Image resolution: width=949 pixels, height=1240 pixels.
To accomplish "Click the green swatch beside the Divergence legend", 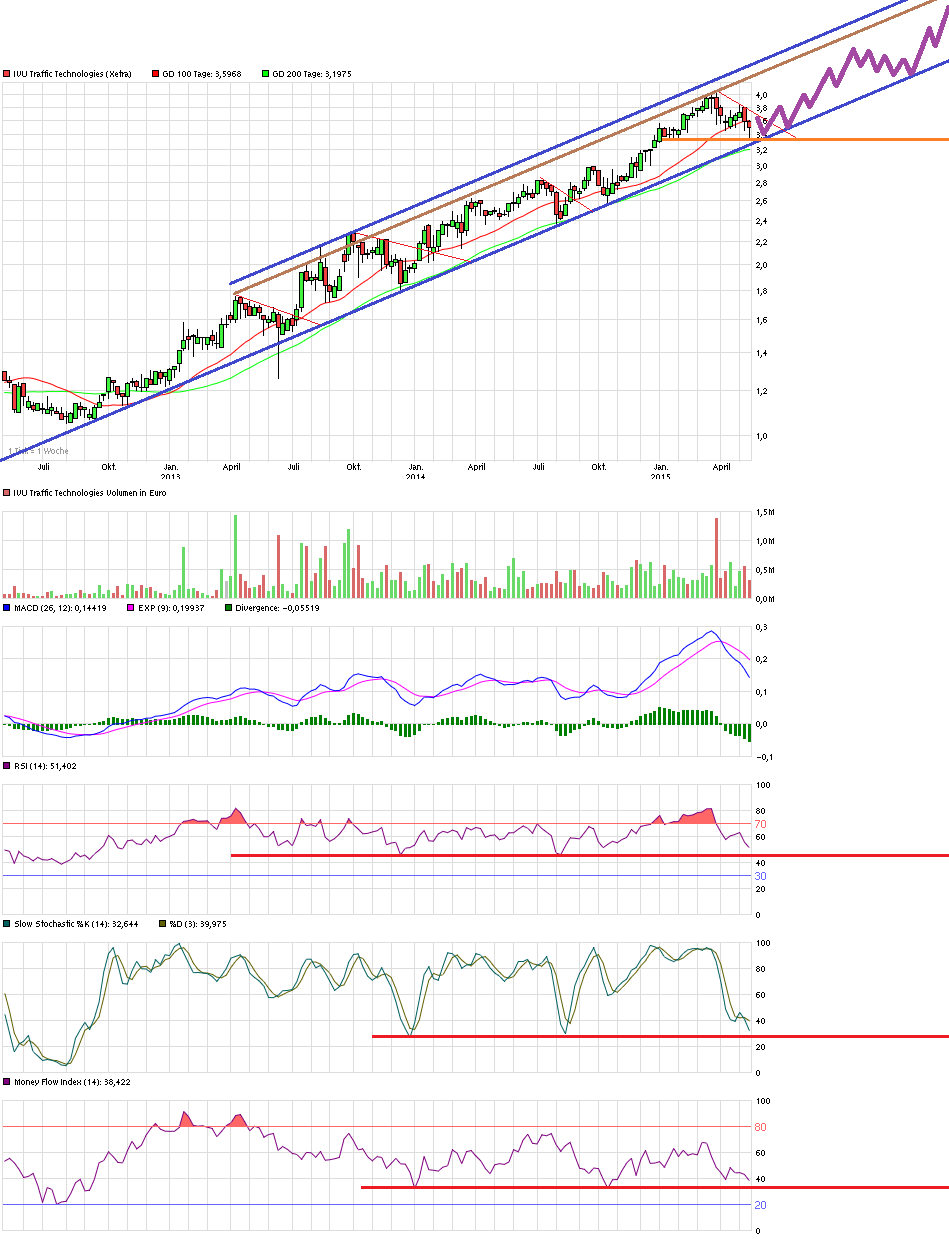I will pos(229,607).
